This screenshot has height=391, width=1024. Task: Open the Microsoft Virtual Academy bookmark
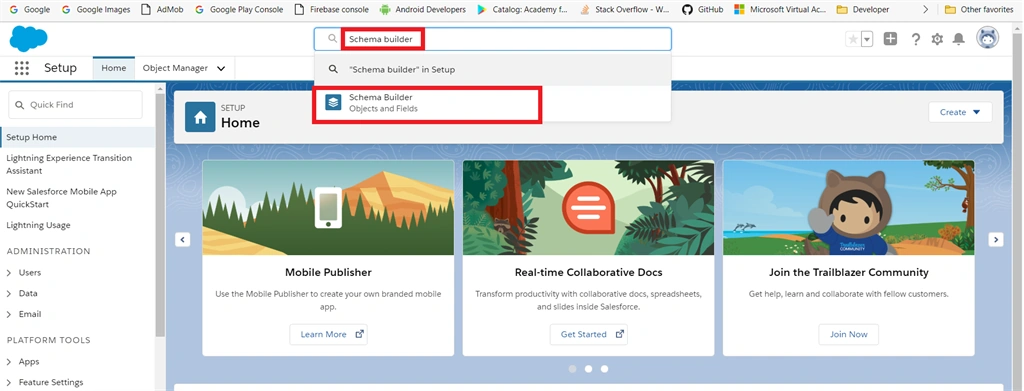tap(780, 10)
